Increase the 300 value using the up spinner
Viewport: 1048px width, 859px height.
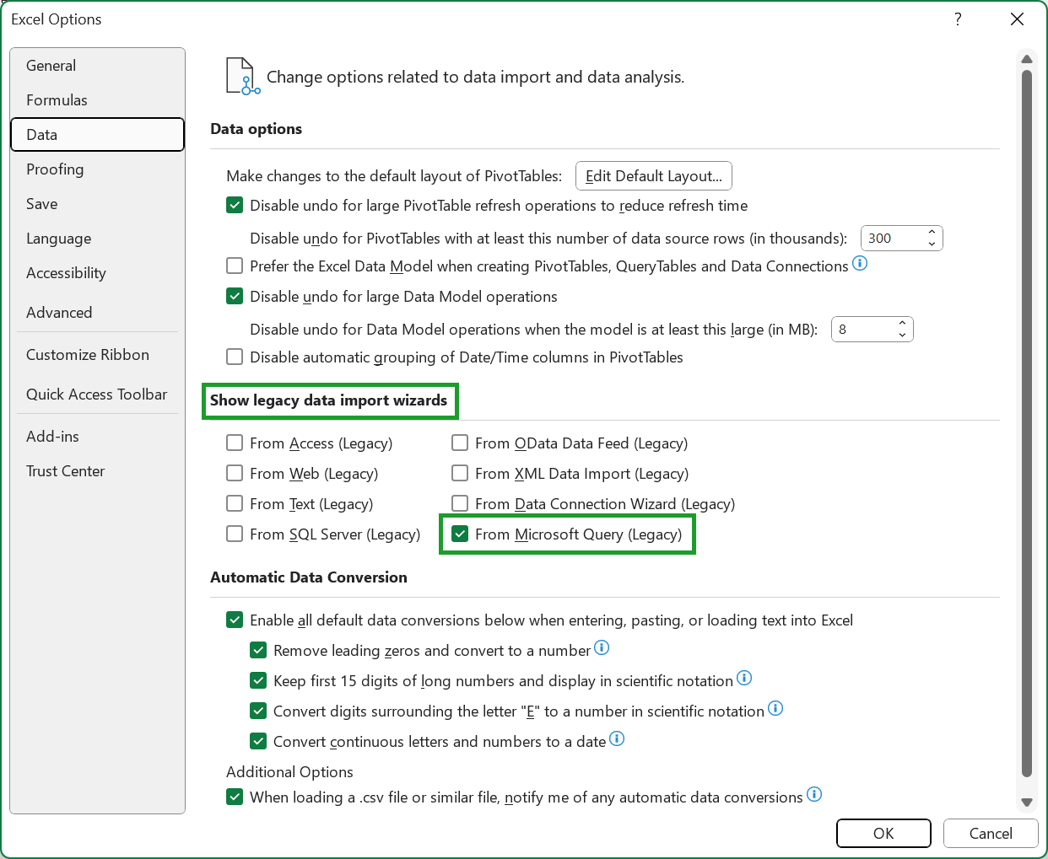[x=931, y=232]
